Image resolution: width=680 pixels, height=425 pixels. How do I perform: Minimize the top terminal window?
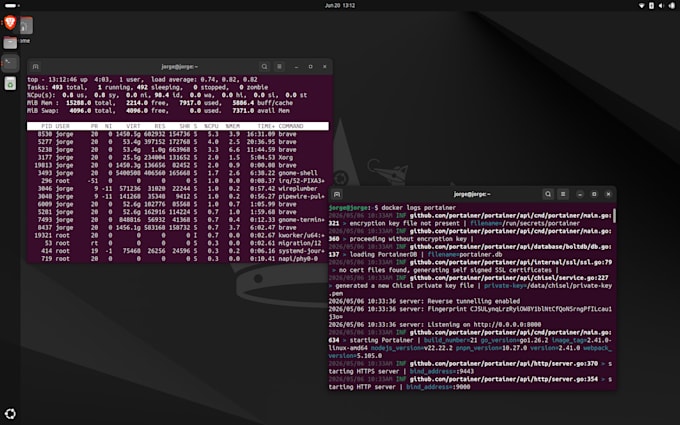pos(296,67)
